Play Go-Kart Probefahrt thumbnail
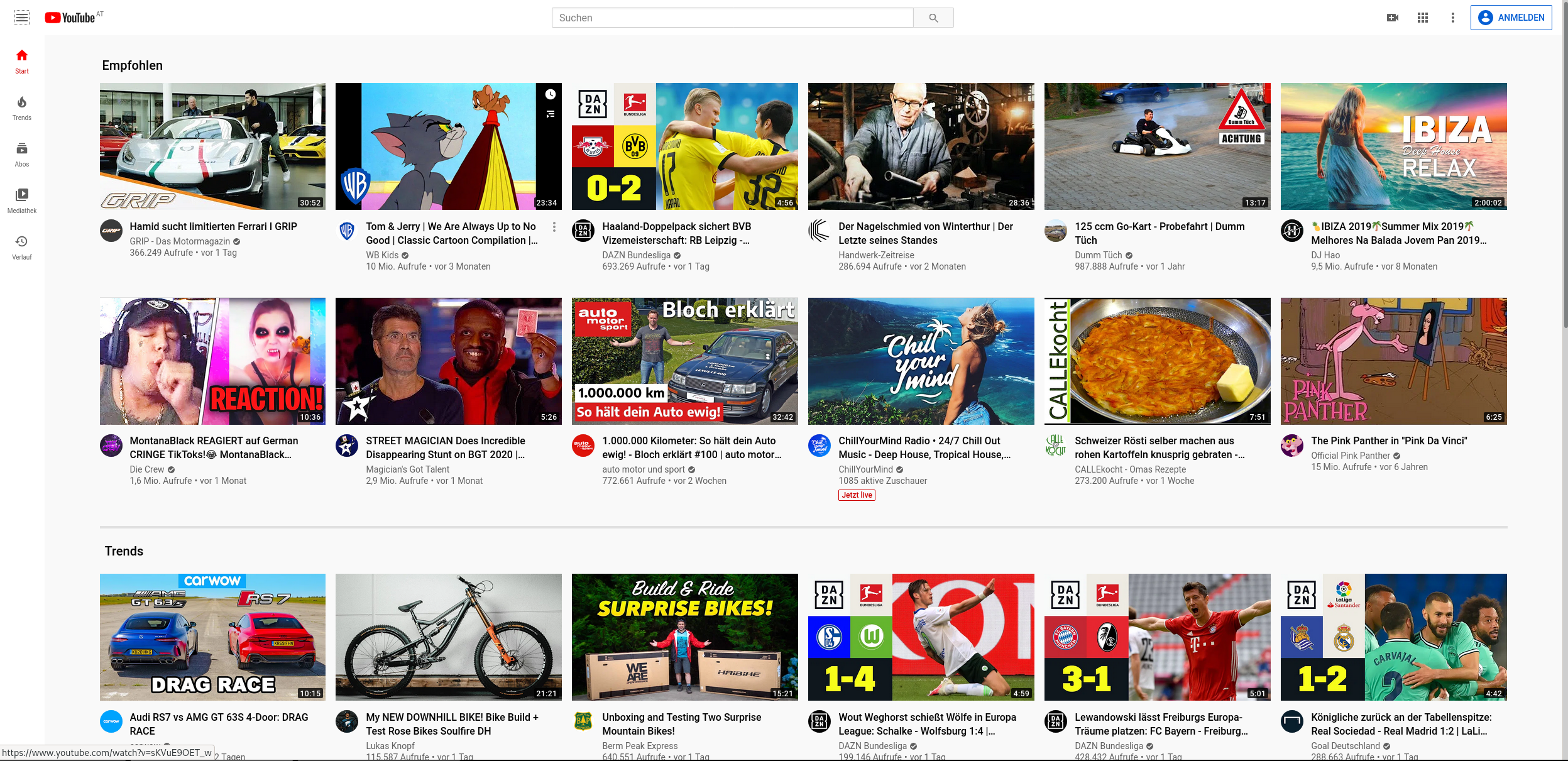 coord(1158,146)
